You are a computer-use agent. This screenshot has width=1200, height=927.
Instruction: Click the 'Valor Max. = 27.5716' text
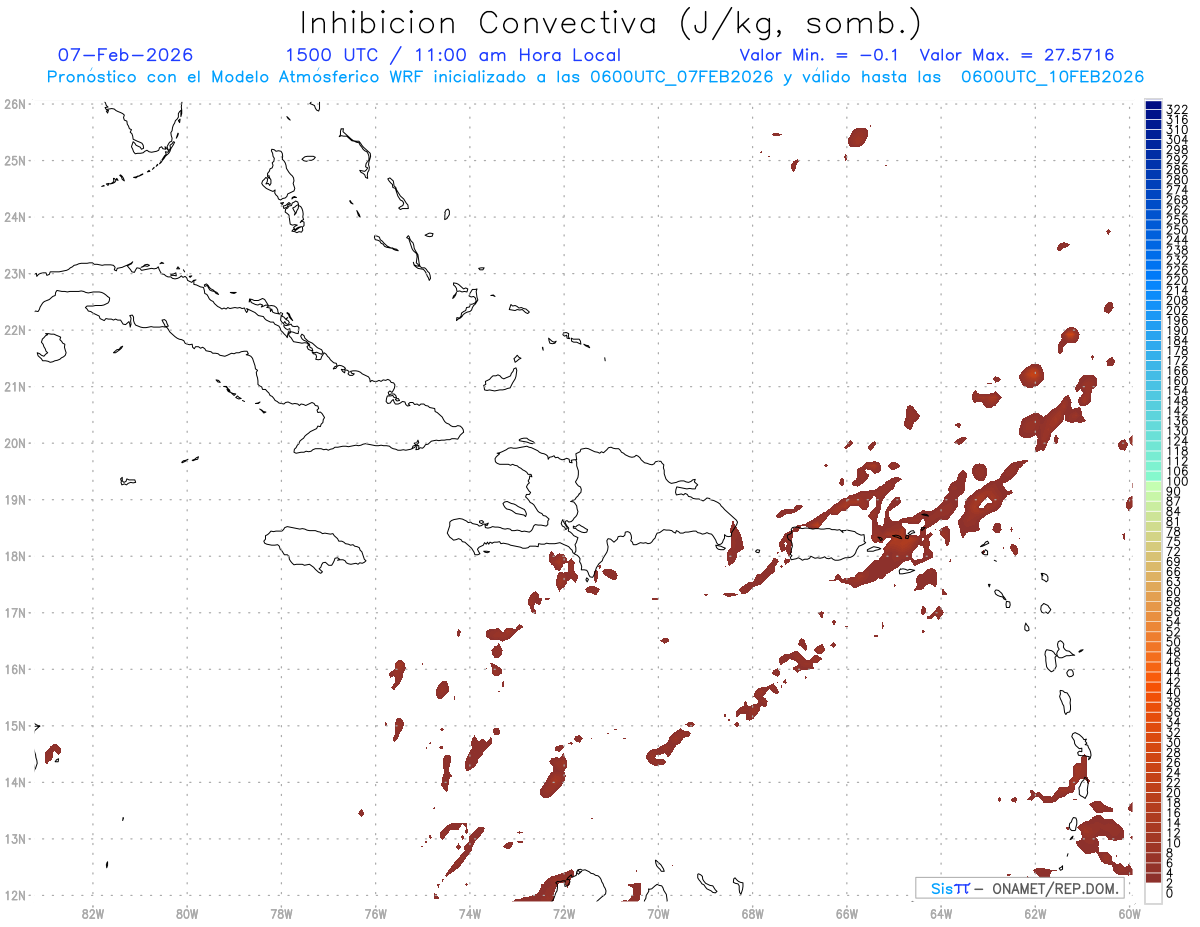point(1017,55)
